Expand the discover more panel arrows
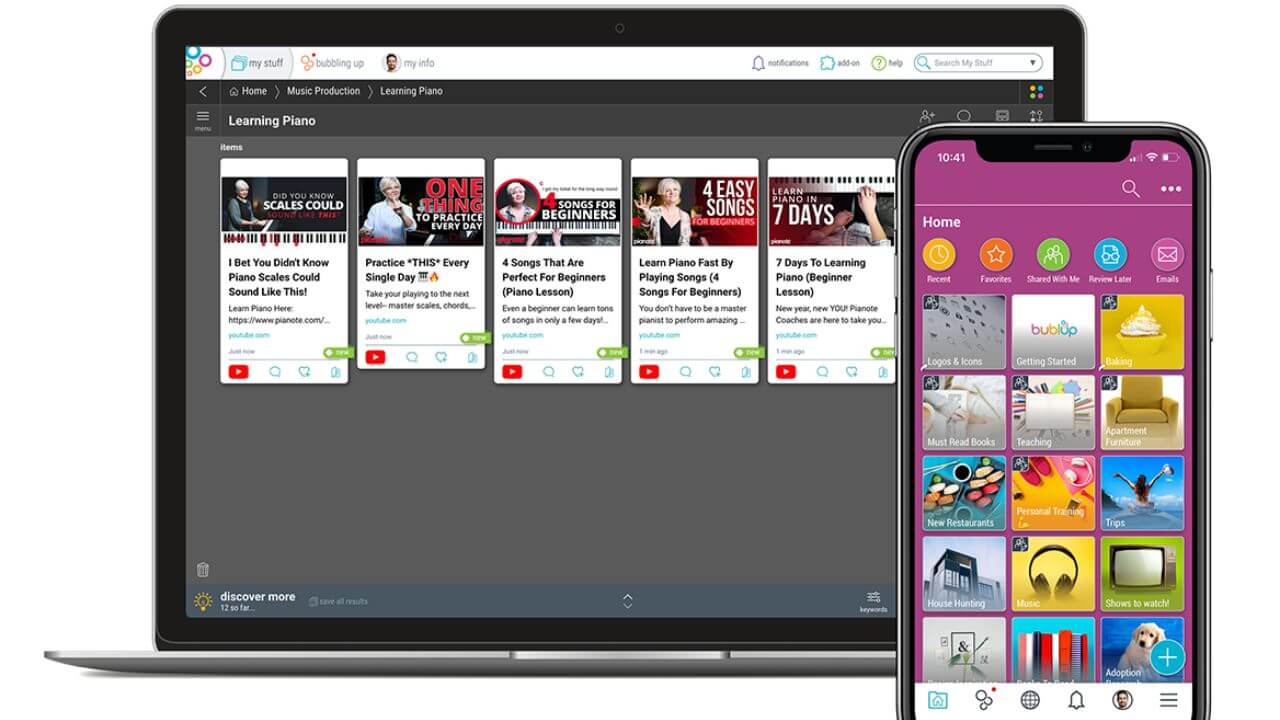The image size is (1280, 720). click(628, 601)
